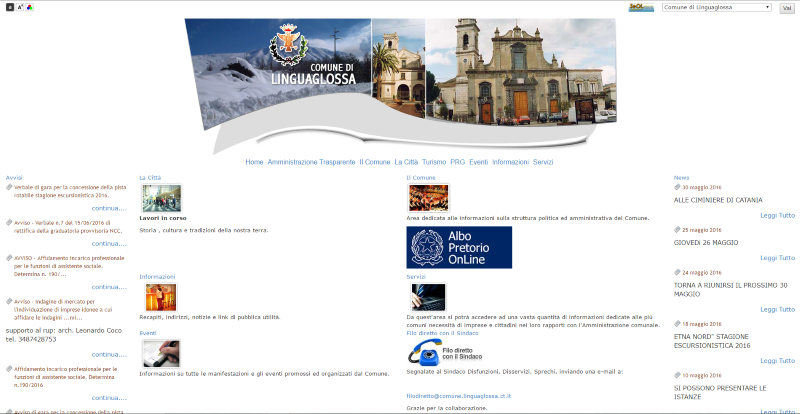Open PRG in the navigation menu
Viewport: 800px width, 414px height.
pos(458,162)
